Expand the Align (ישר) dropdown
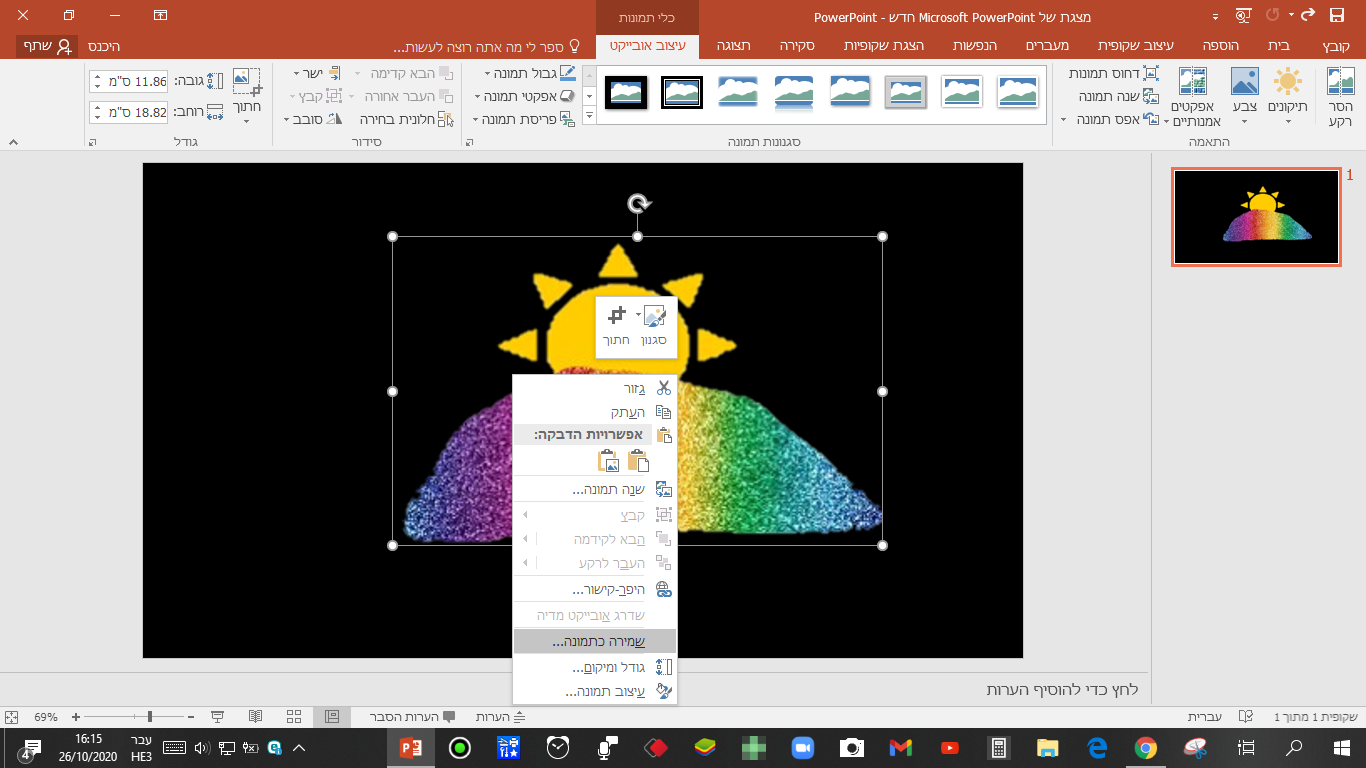The width and height of the screenshot is (1366, 768). (x=297, y=74)
